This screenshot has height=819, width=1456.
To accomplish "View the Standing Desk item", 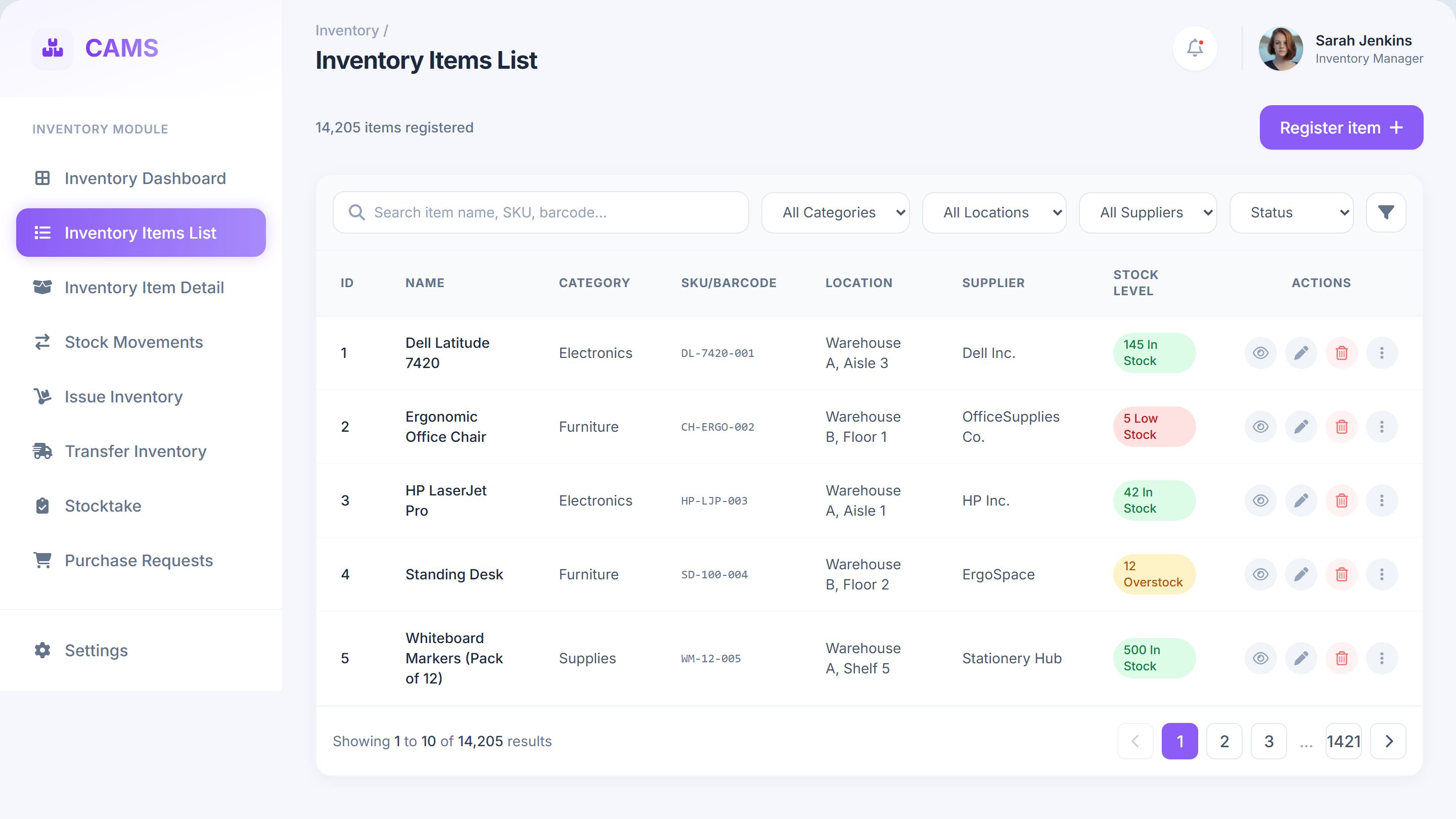I will (1260, 574).
